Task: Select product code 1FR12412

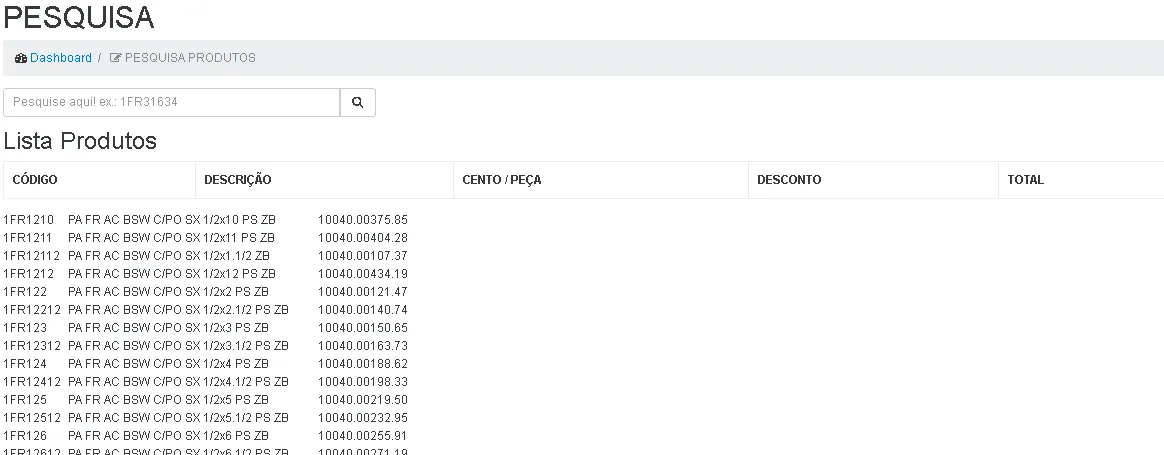Action: click(x=31, y=382)
